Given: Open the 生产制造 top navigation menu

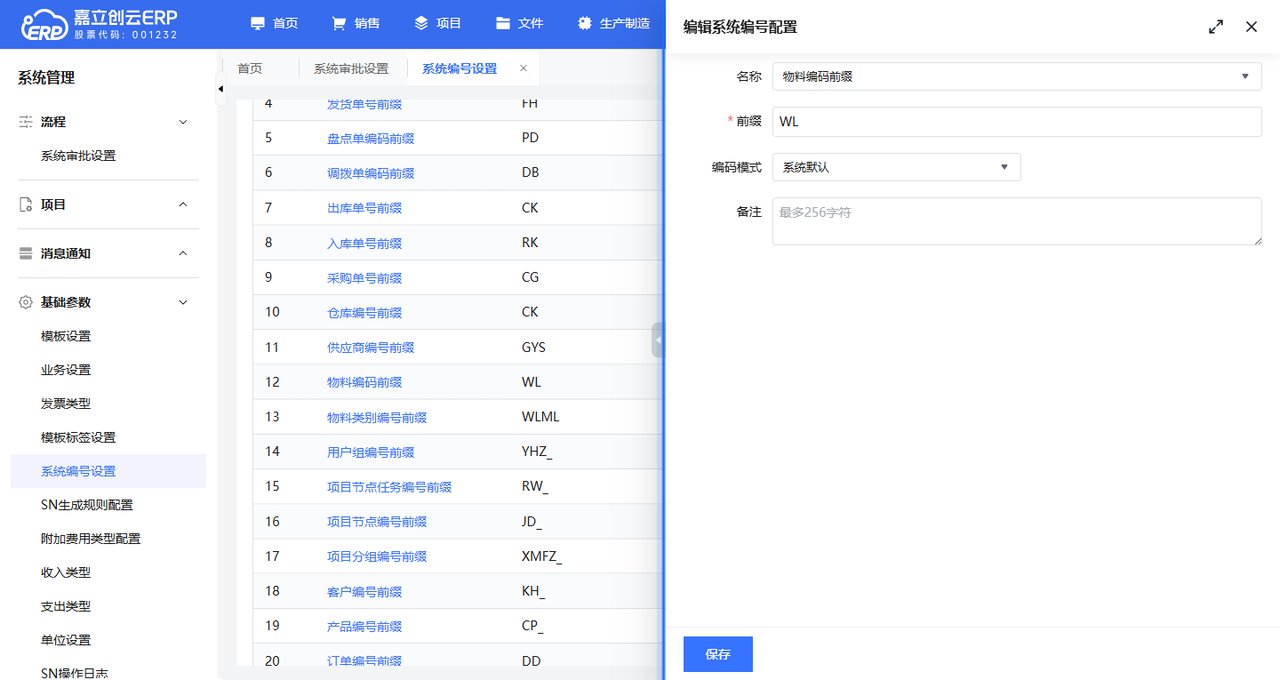Looking at the screenshot, I should tap(614, 23).
